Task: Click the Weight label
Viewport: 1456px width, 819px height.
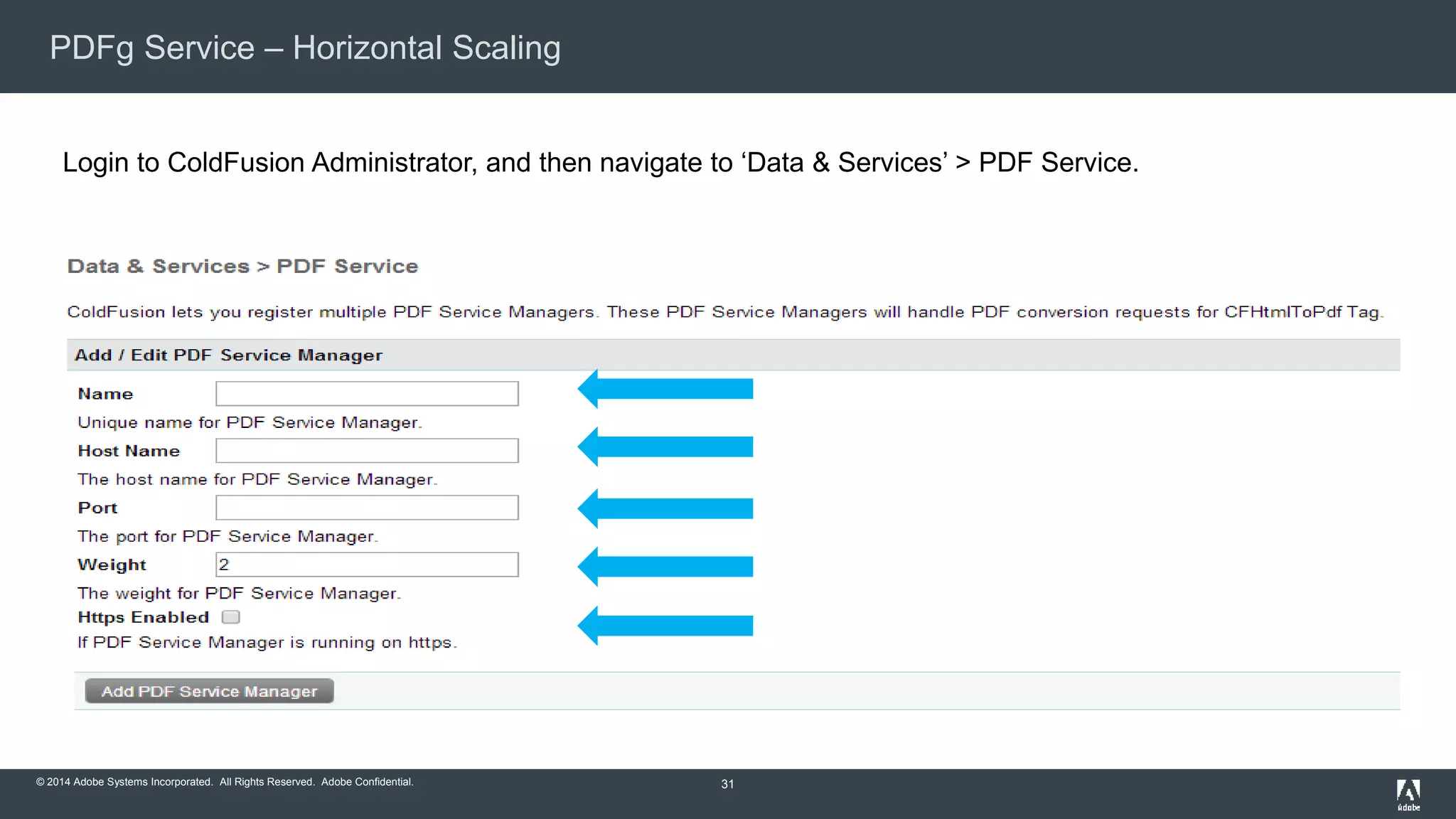Action: tap(112, 564)
